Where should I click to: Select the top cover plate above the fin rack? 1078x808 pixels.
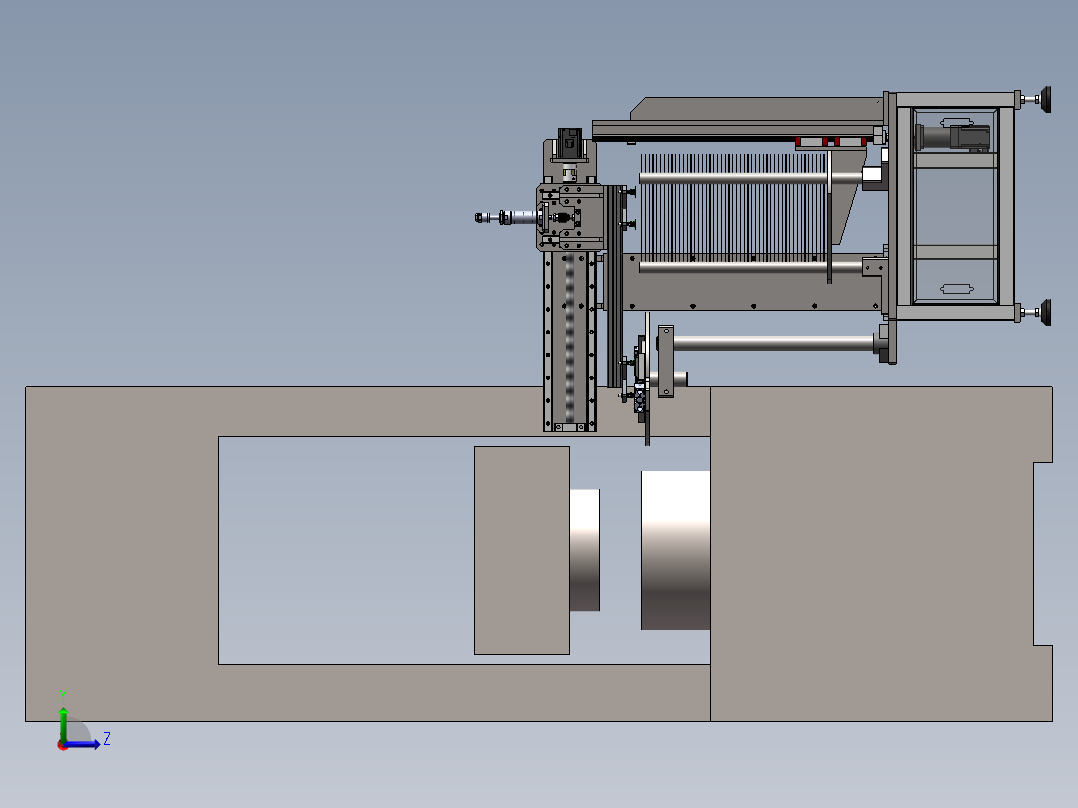point(756,108)
